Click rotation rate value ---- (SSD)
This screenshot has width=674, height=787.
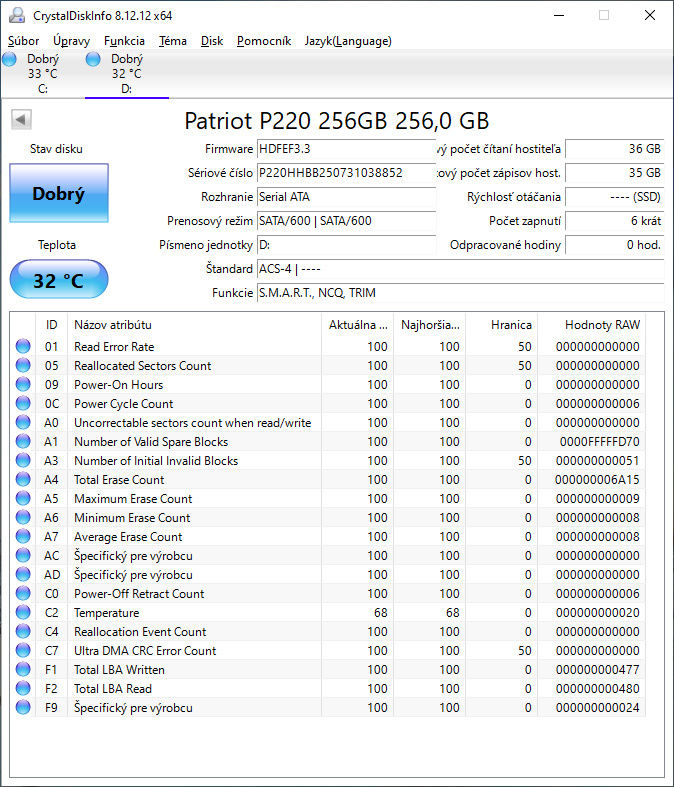pyautogui.click(x=615, y=197)
